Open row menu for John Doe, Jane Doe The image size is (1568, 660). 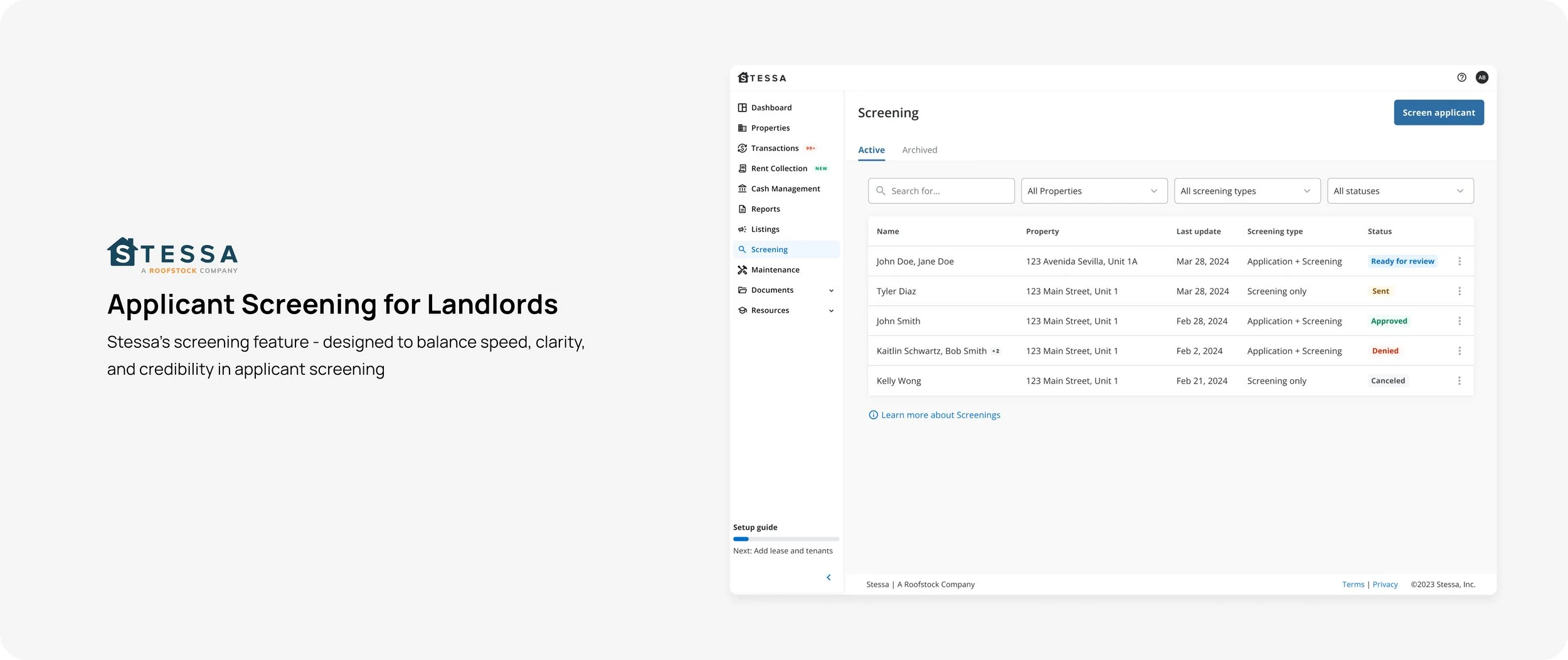(x=1459, y=261)
